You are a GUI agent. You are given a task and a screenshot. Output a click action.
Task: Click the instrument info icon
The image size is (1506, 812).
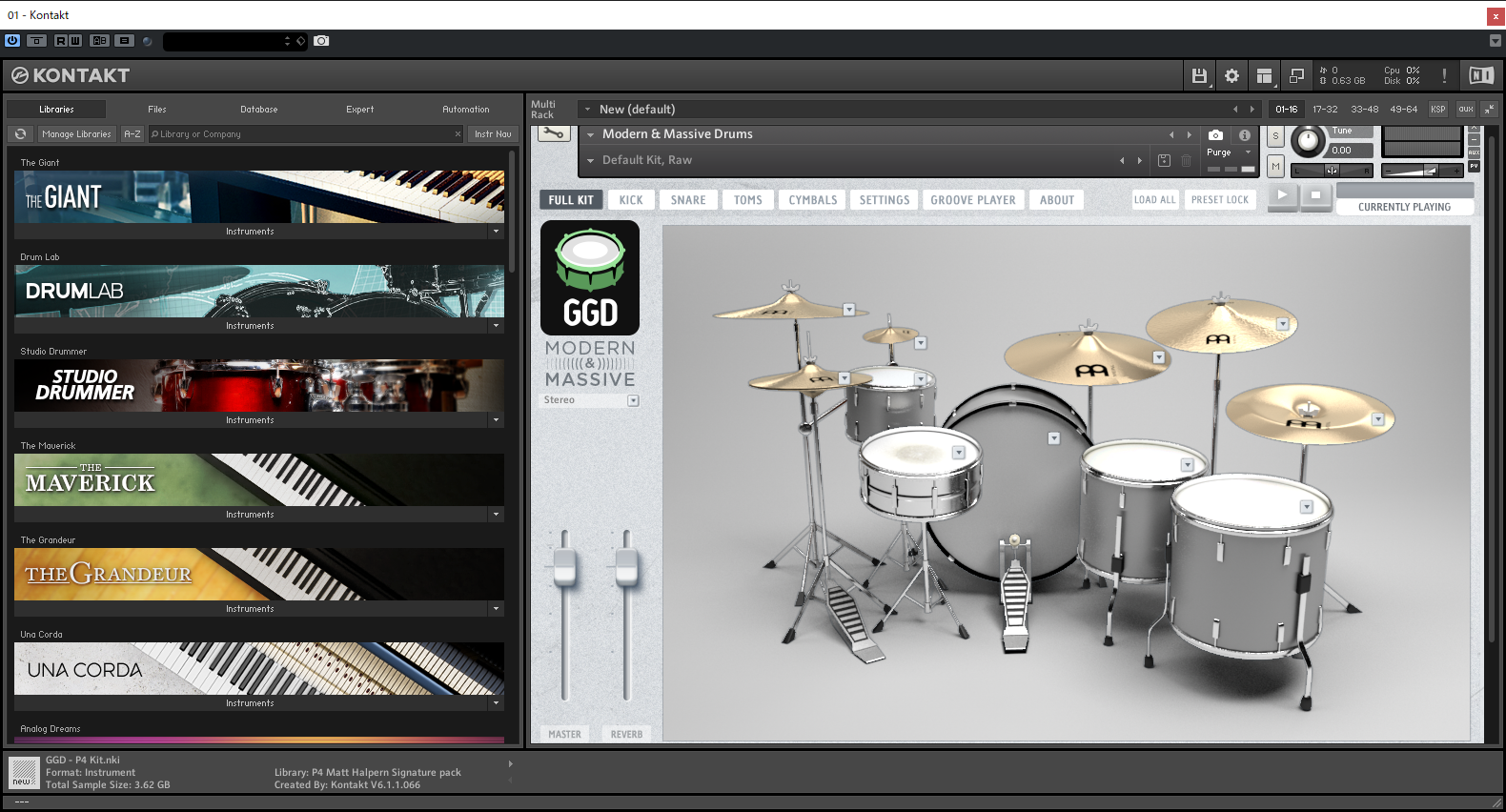tap(1244, 135)
